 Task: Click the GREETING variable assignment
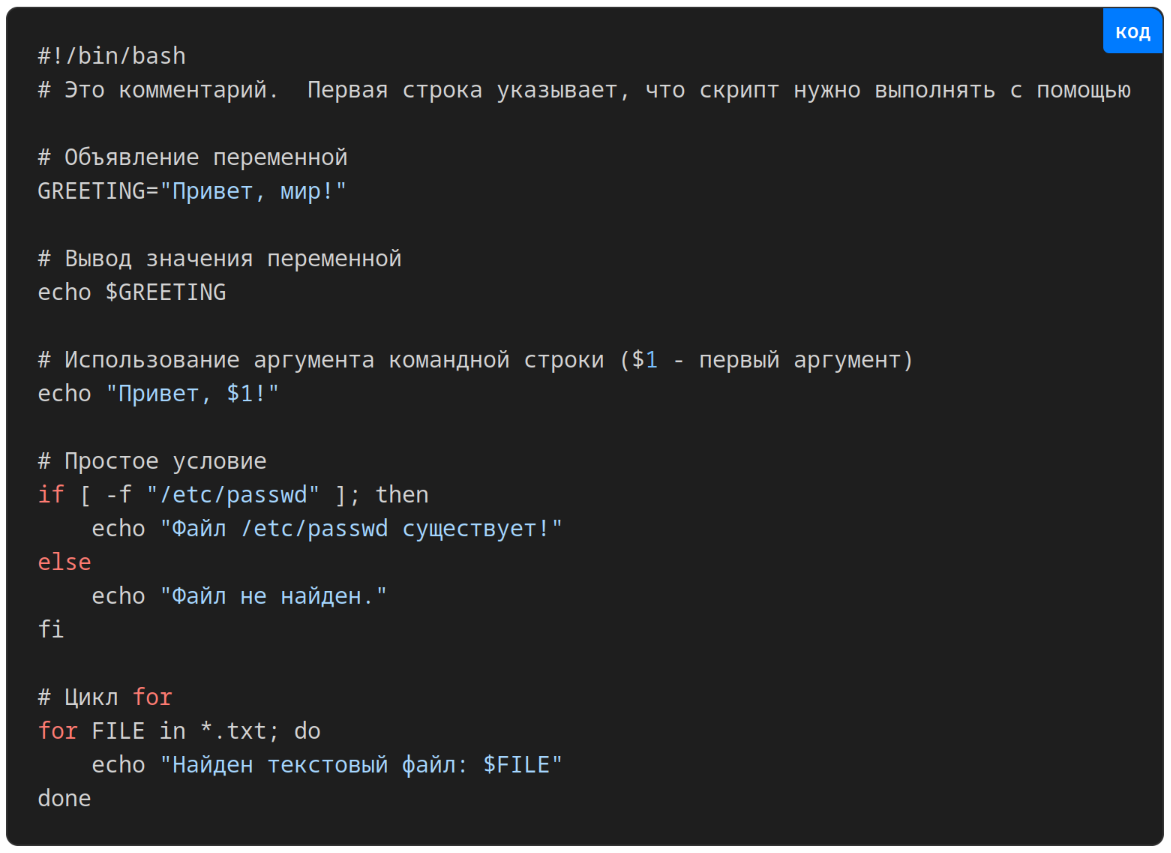point(90,191)
